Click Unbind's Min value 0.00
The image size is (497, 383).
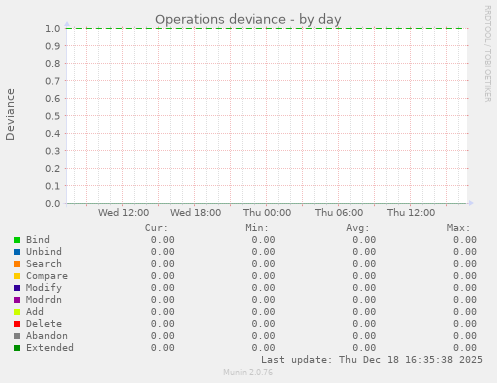263,252
